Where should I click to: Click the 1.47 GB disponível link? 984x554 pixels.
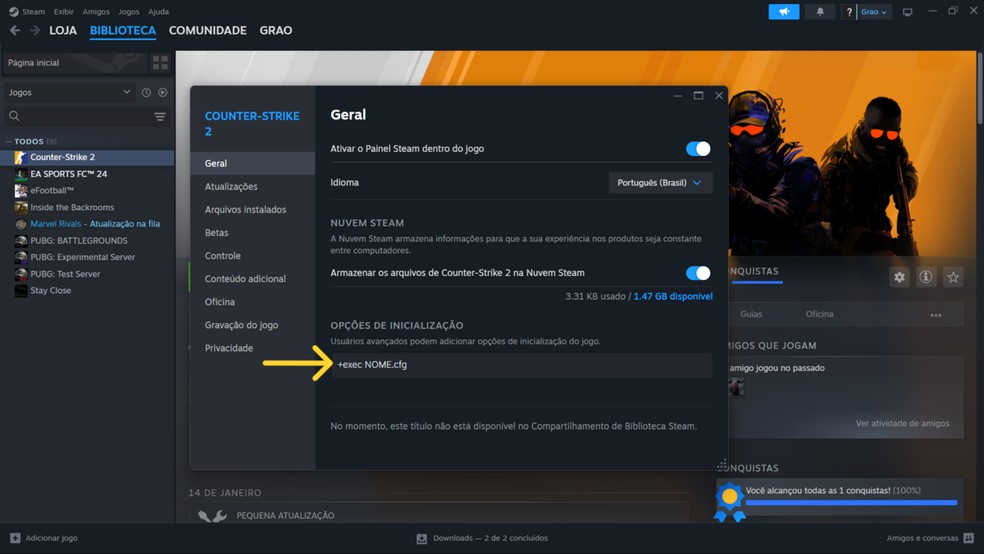(673, 296)
